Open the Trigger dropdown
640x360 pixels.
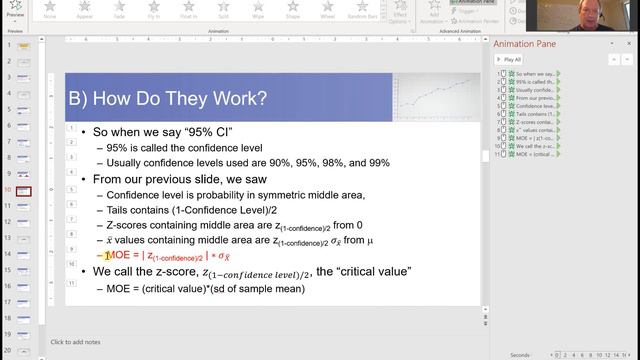click(465, 11)
